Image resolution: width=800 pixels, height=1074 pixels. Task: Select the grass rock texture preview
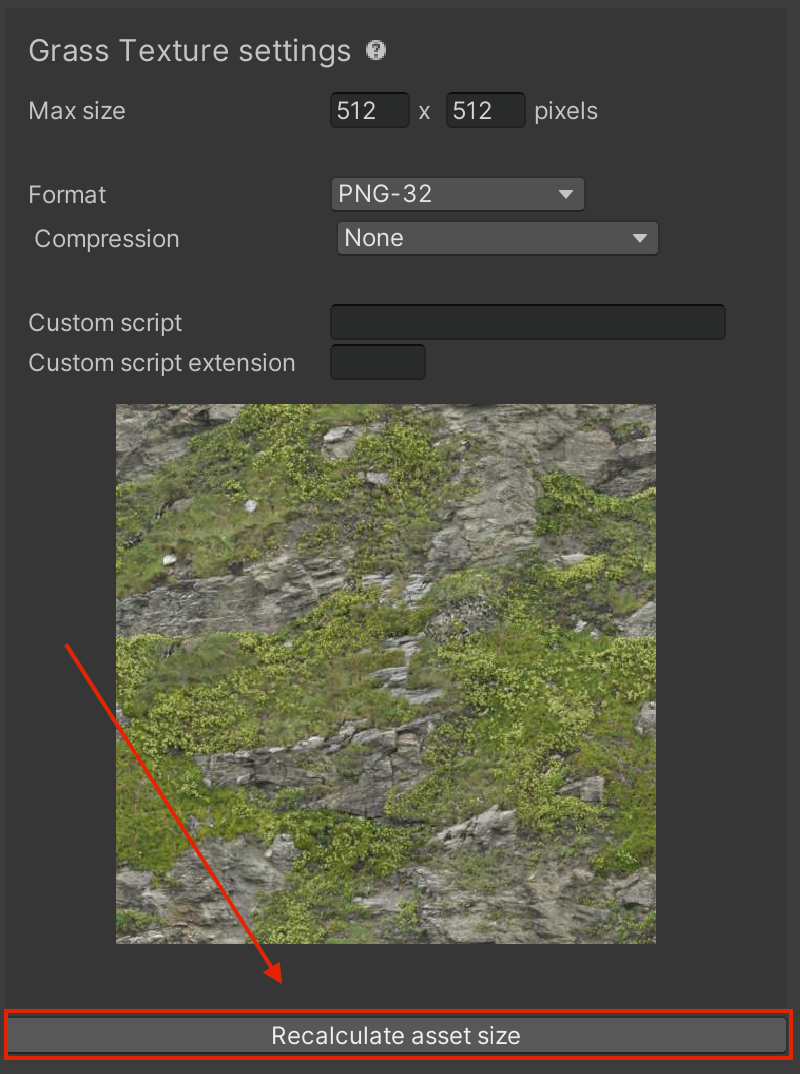pos(386,674)
